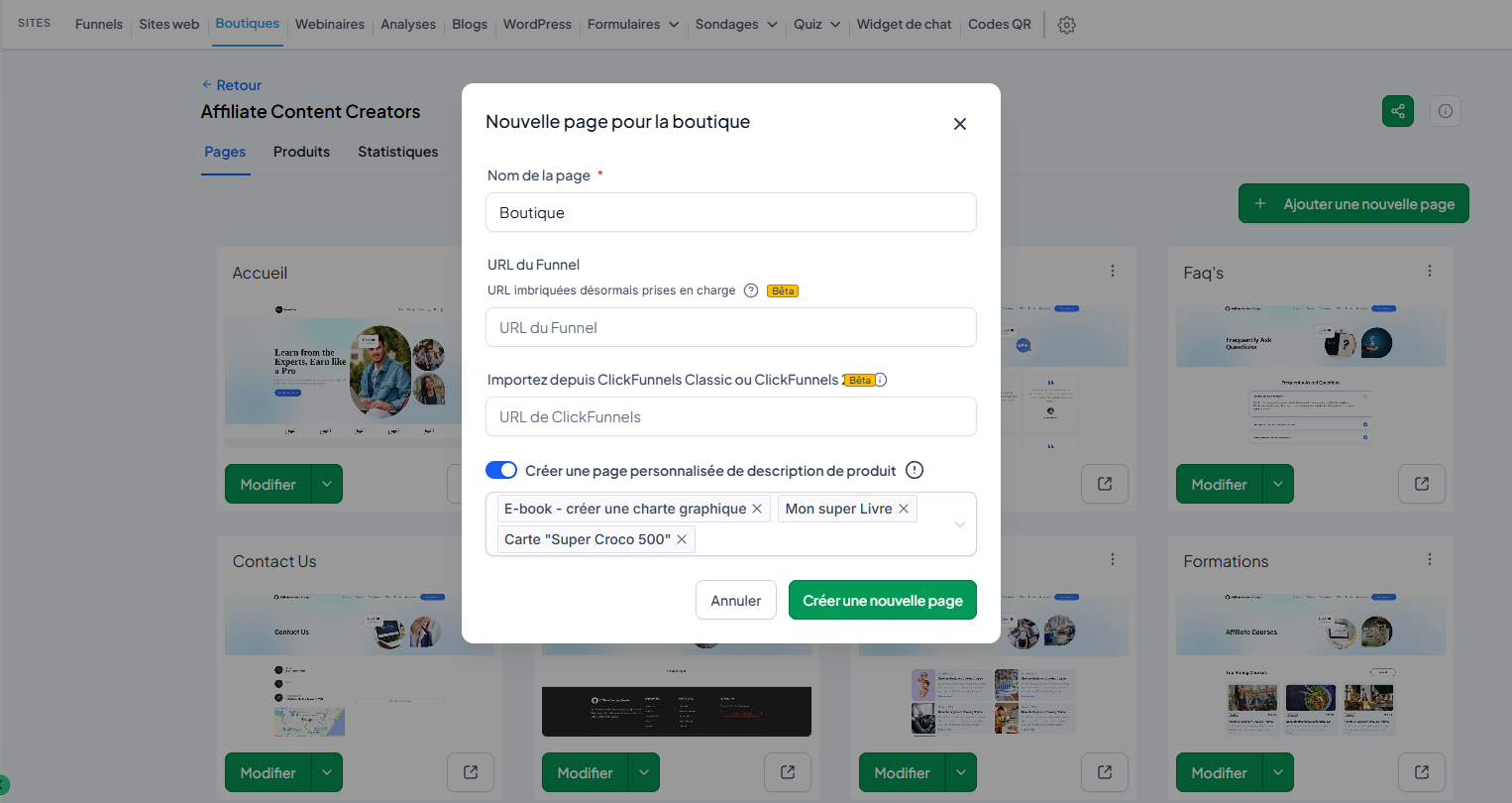
Task: Click info icon next to custom product page
Action: coord(915,470)
